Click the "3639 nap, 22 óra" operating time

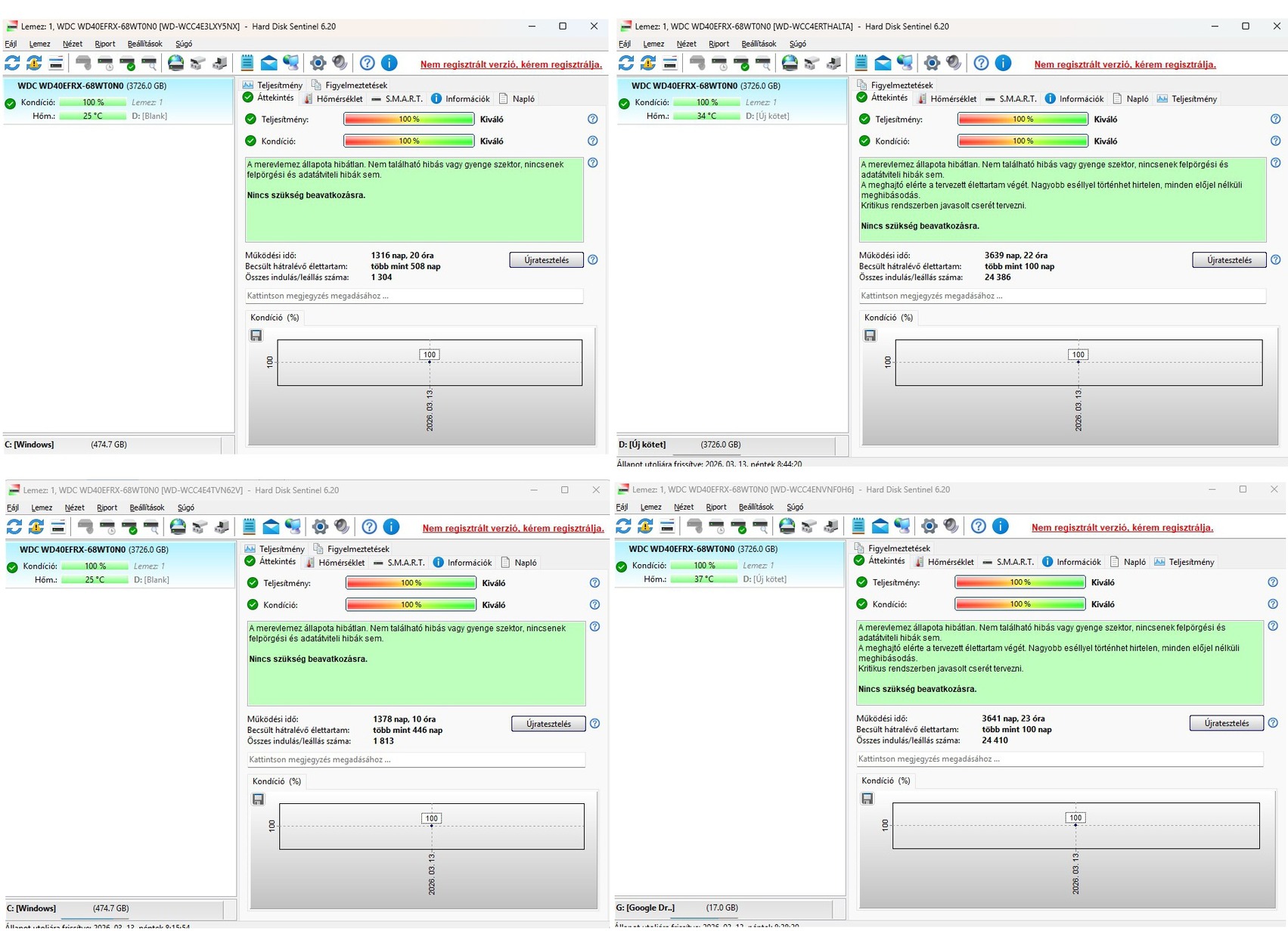click(1016, 256)
